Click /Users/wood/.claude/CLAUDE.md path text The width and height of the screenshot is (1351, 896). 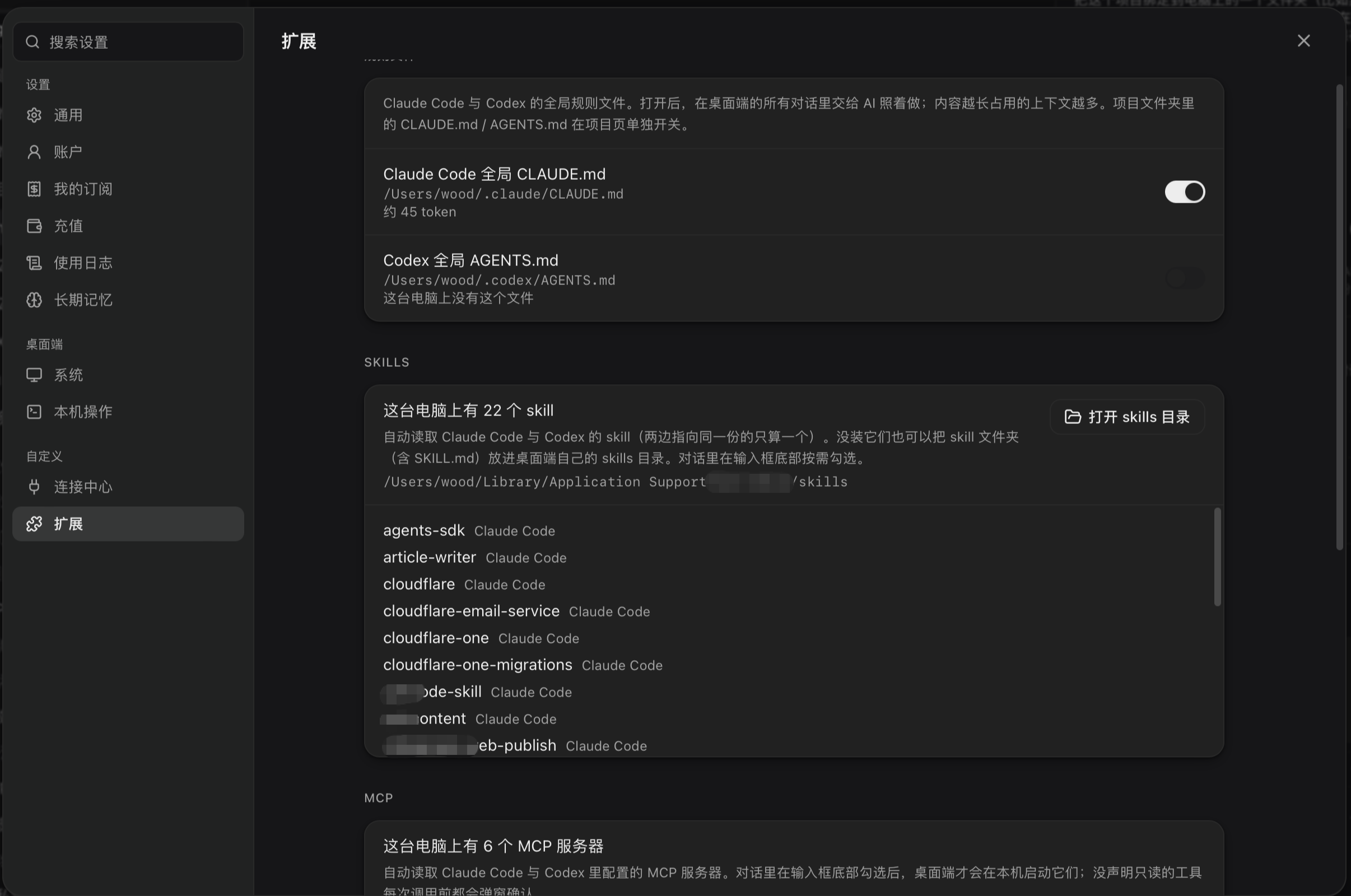(x=503, y=194)
